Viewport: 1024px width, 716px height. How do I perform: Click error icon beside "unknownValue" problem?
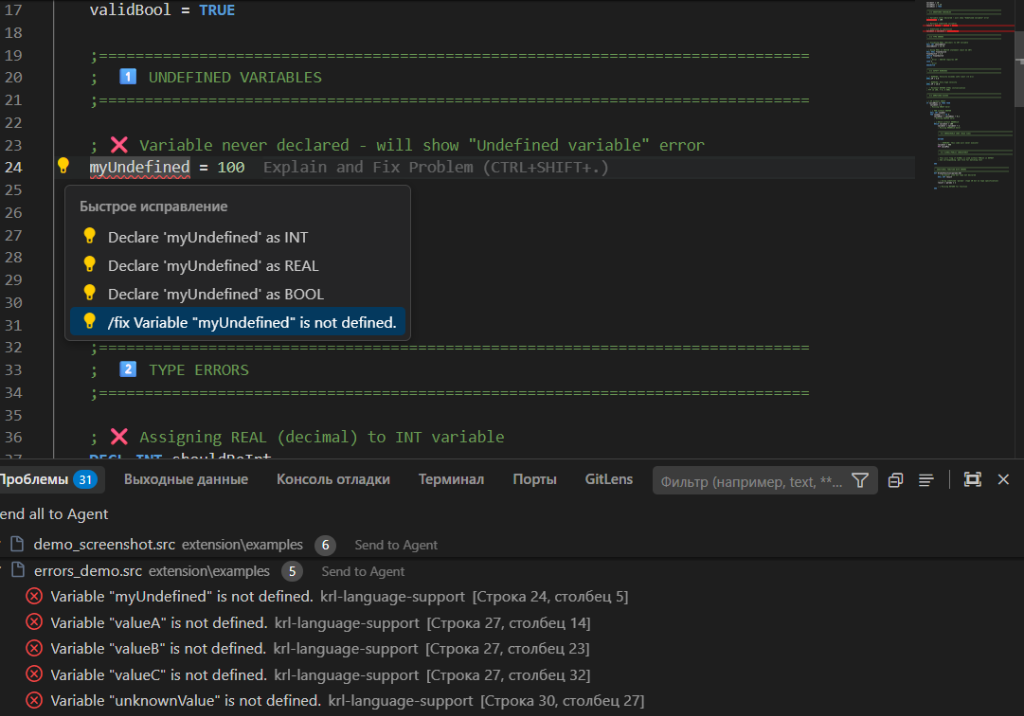click(34, 700)
